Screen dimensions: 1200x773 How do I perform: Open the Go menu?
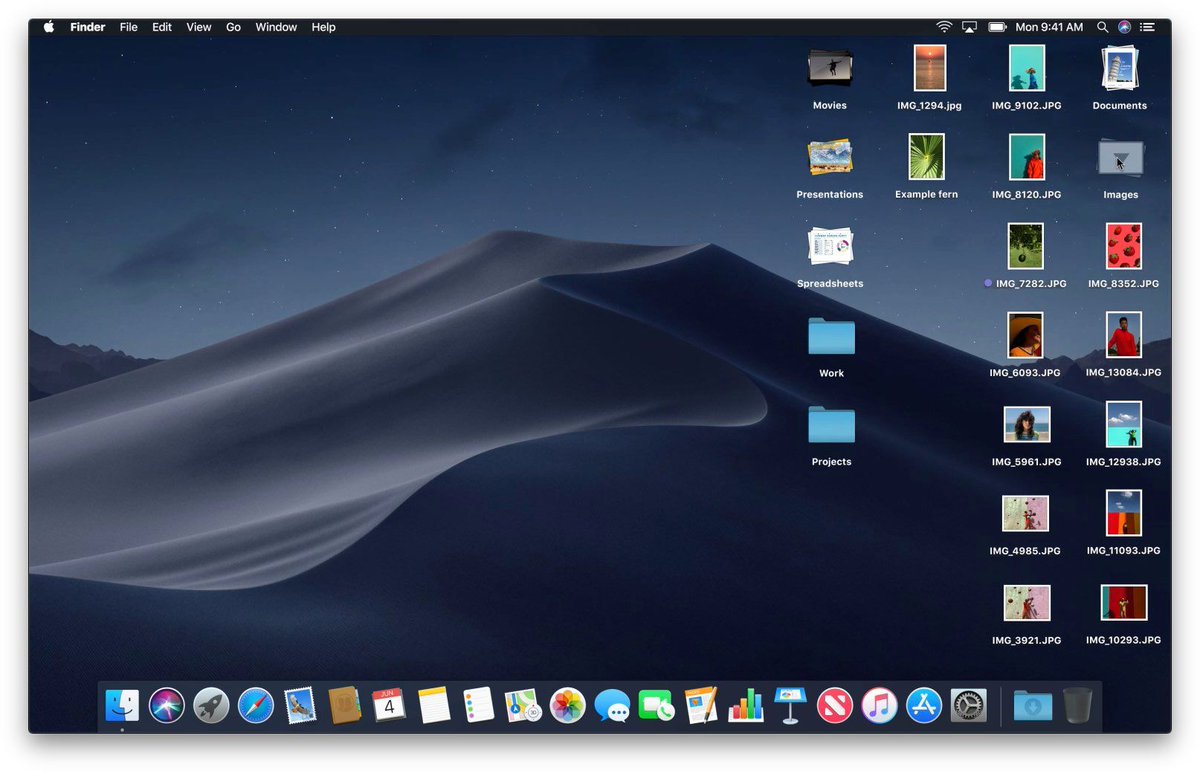[233, 27]
